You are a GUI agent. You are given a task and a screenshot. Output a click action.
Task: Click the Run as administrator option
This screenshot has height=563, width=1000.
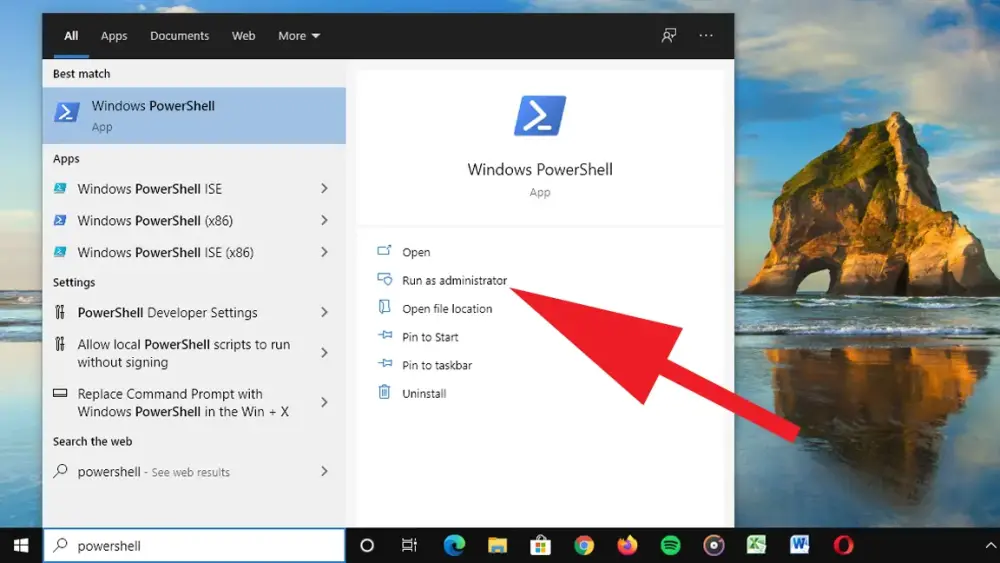(x=454, y=281)
